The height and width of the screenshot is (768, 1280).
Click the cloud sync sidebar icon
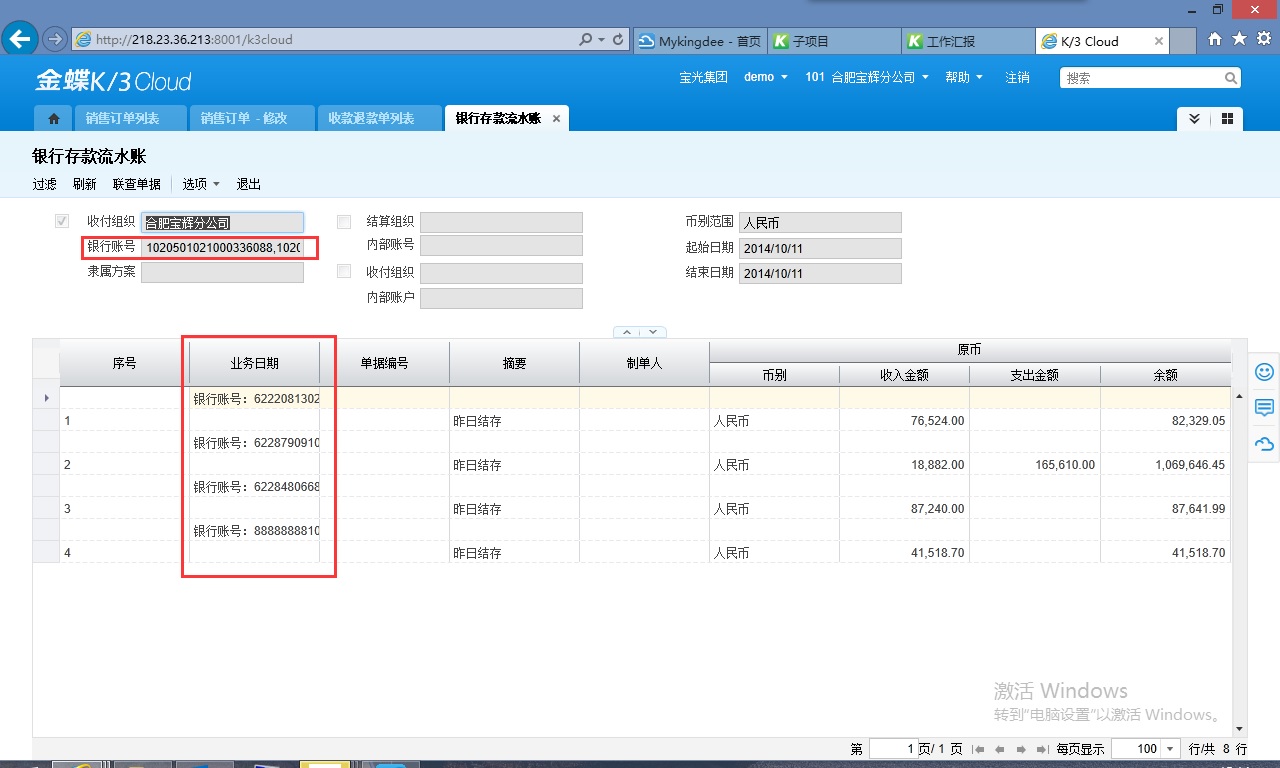click(1264, 444)
